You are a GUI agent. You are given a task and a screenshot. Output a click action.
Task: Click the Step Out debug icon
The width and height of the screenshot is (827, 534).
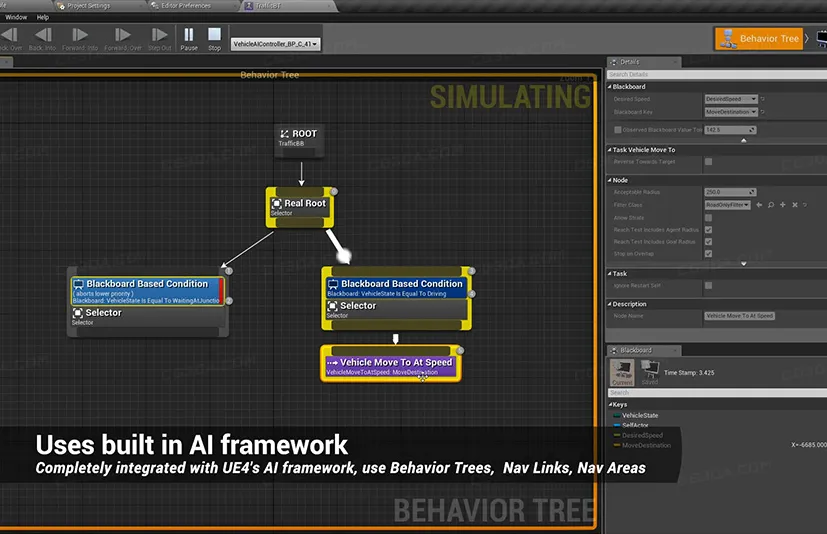[x=159, y=35]
